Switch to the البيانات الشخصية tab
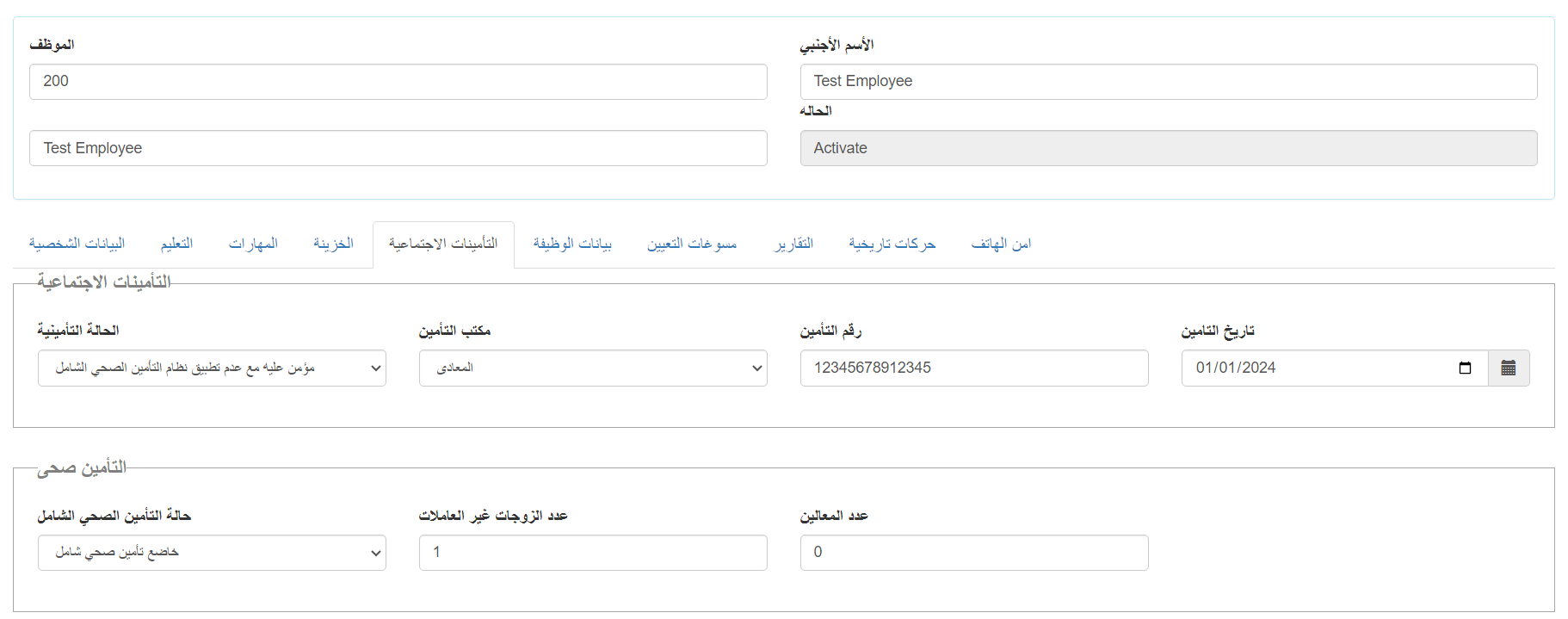Image resolution: width=1568 pixels, height=619 pixels. pos(77,245)
